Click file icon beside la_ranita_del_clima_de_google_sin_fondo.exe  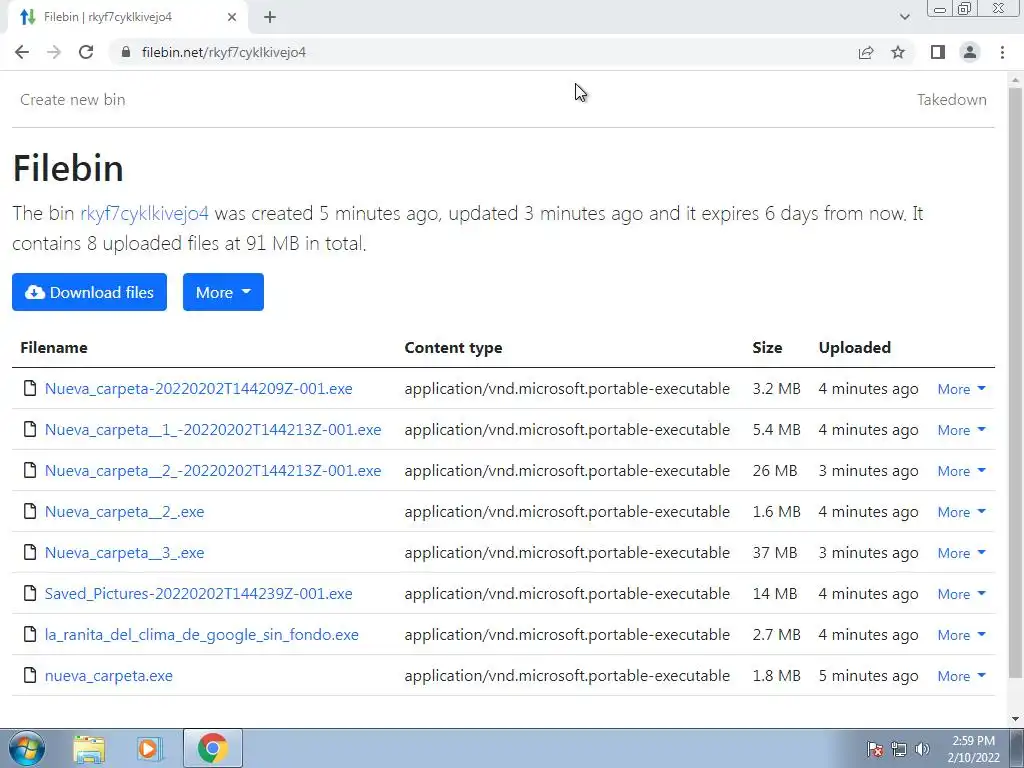pyautogui.click(x=30, y=634)
